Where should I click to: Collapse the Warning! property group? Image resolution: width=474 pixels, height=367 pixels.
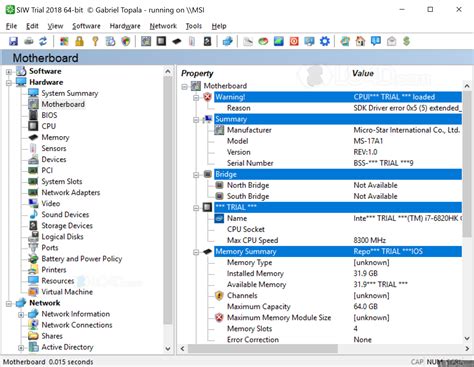pos(196,98)
